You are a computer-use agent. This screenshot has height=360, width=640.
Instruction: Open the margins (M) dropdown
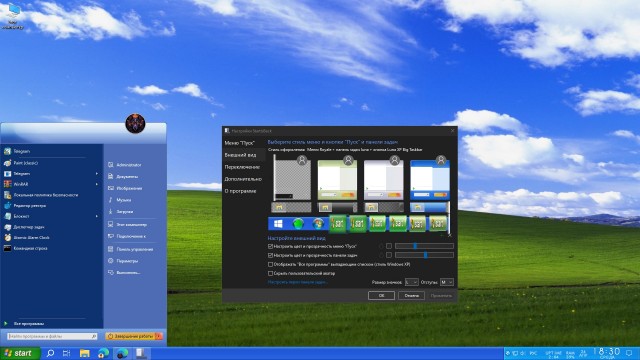447,282
